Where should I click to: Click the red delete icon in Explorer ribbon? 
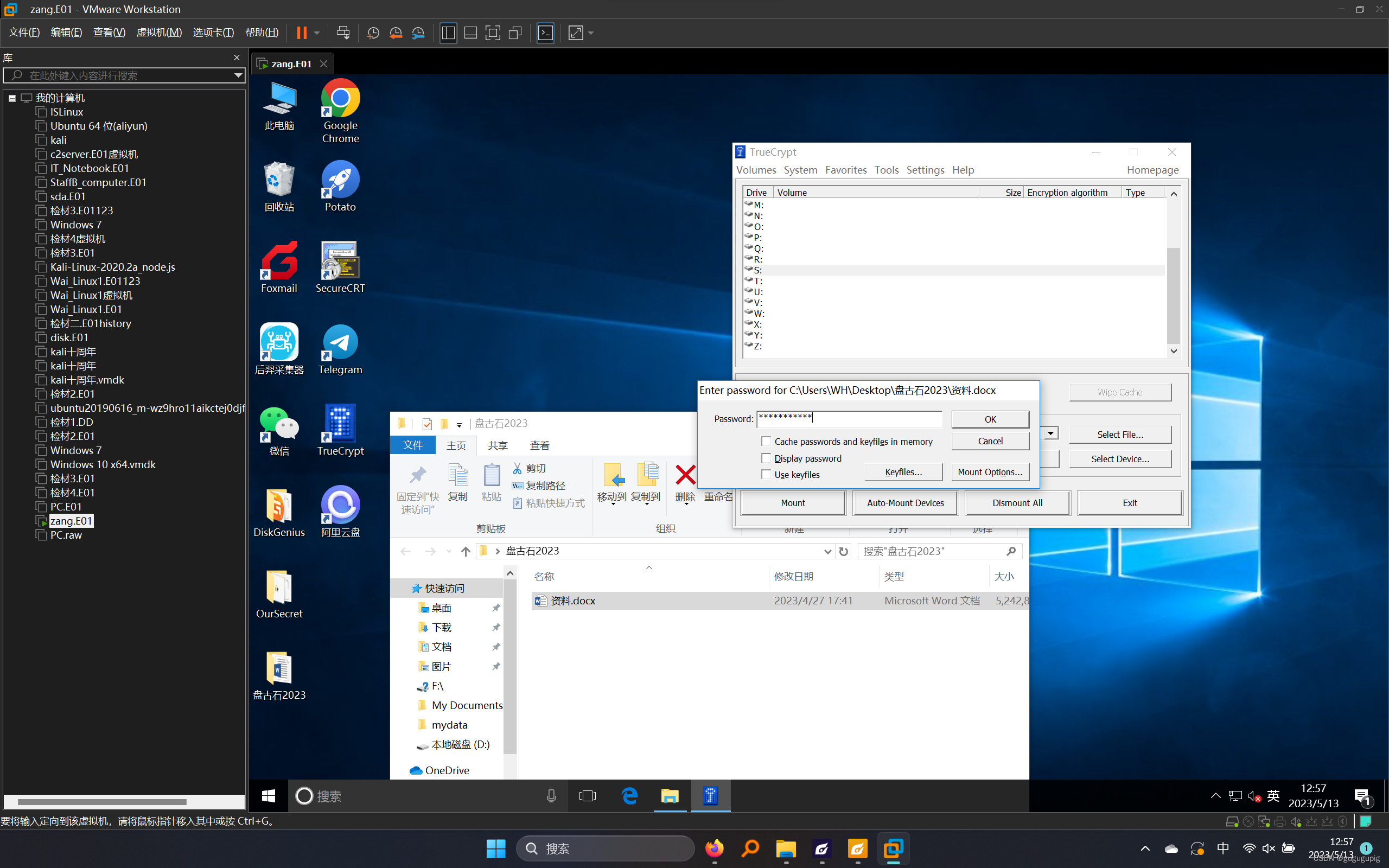685,476
